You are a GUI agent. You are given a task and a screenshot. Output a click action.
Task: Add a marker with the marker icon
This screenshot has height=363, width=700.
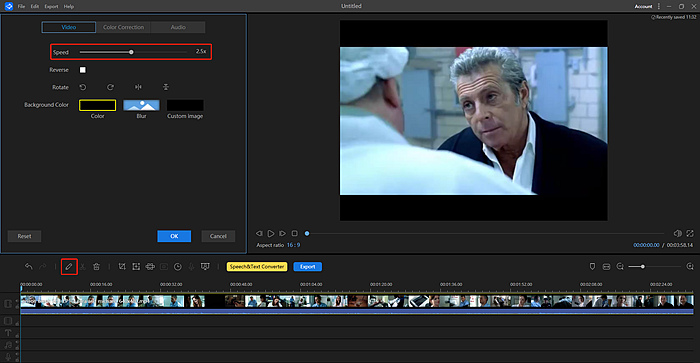pyautogui.click(x=592, y=267)
